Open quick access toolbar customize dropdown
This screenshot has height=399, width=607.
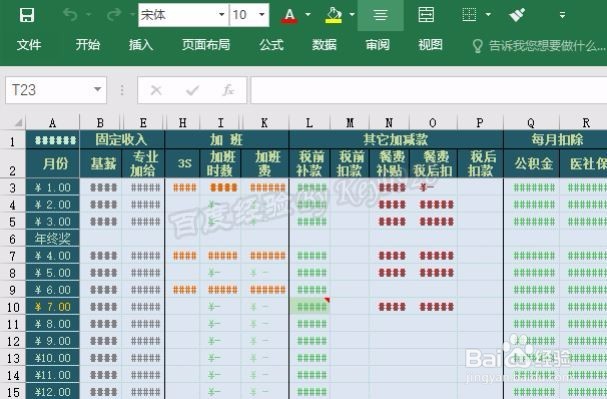click(x=562, y=15)
